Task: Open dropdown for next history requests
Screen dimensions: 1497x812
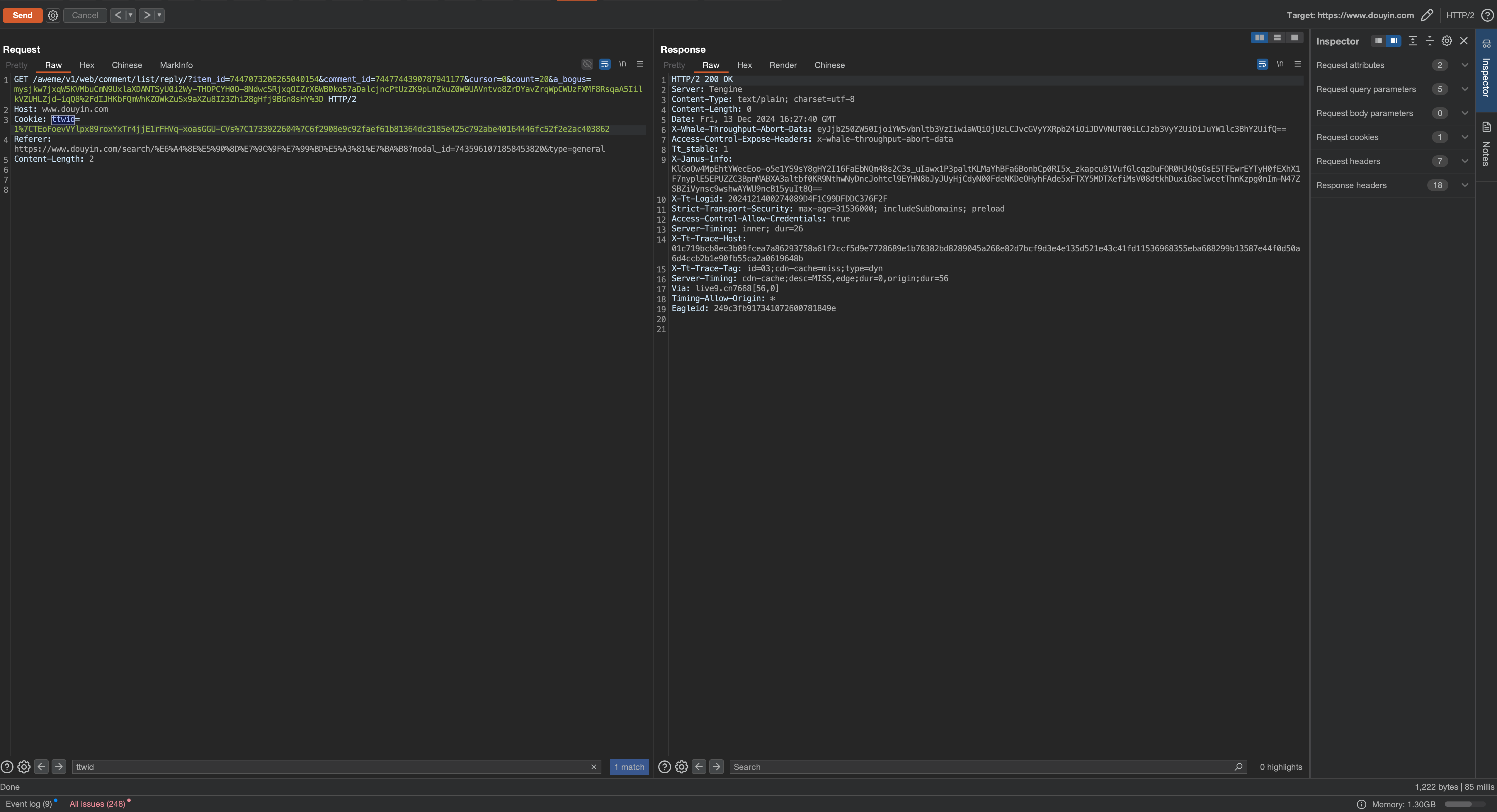Action: click(x=159, y=15)
